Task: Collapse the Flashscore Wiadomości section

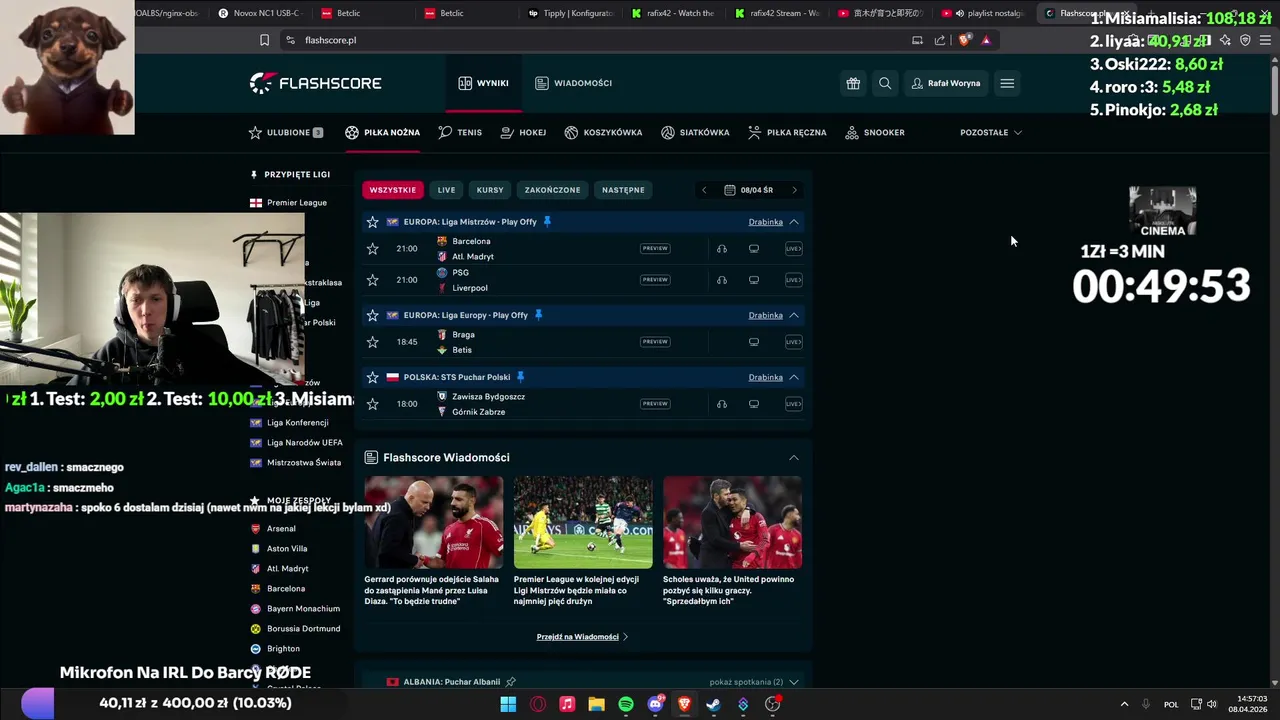Action: click(x=794, y=458)
